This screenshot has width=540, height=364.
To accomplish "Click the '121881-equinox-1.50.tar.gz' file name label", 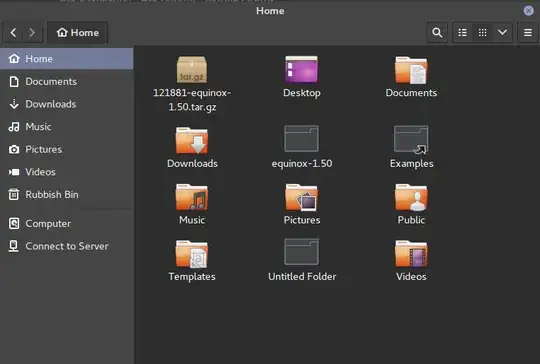I will (x=192, y=100).
